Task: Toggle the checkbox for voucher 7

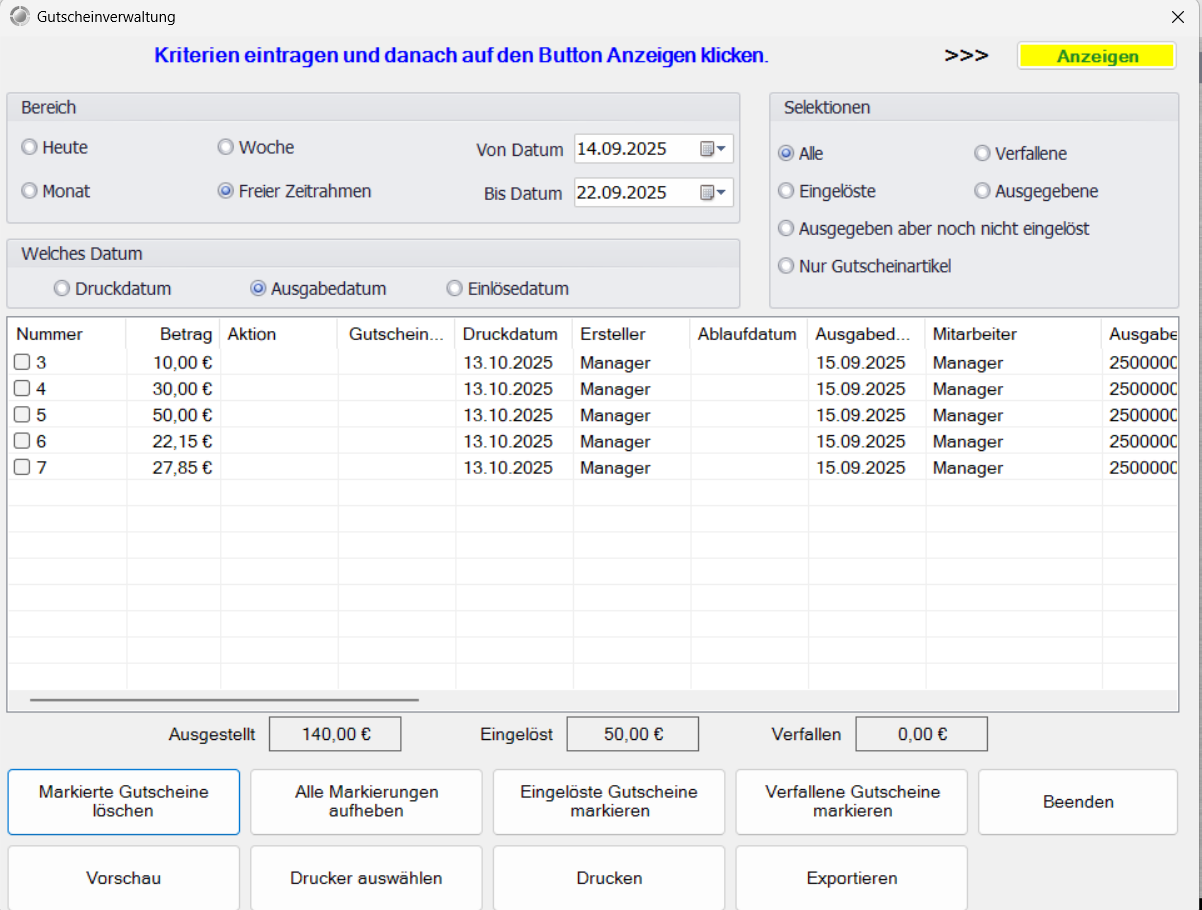Action: pyautogui.click(x=22, y=466)
